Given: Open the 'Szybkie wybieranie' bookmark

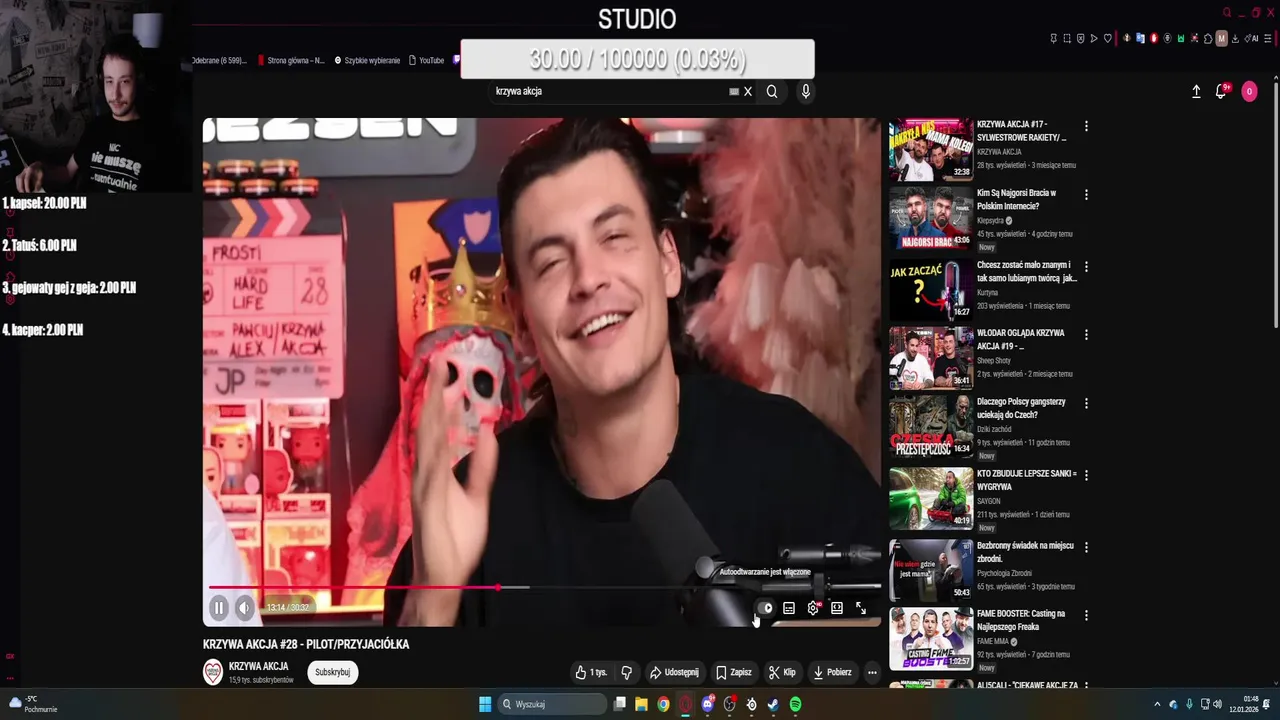Looking at the screenshot, I should pos(367,60).
